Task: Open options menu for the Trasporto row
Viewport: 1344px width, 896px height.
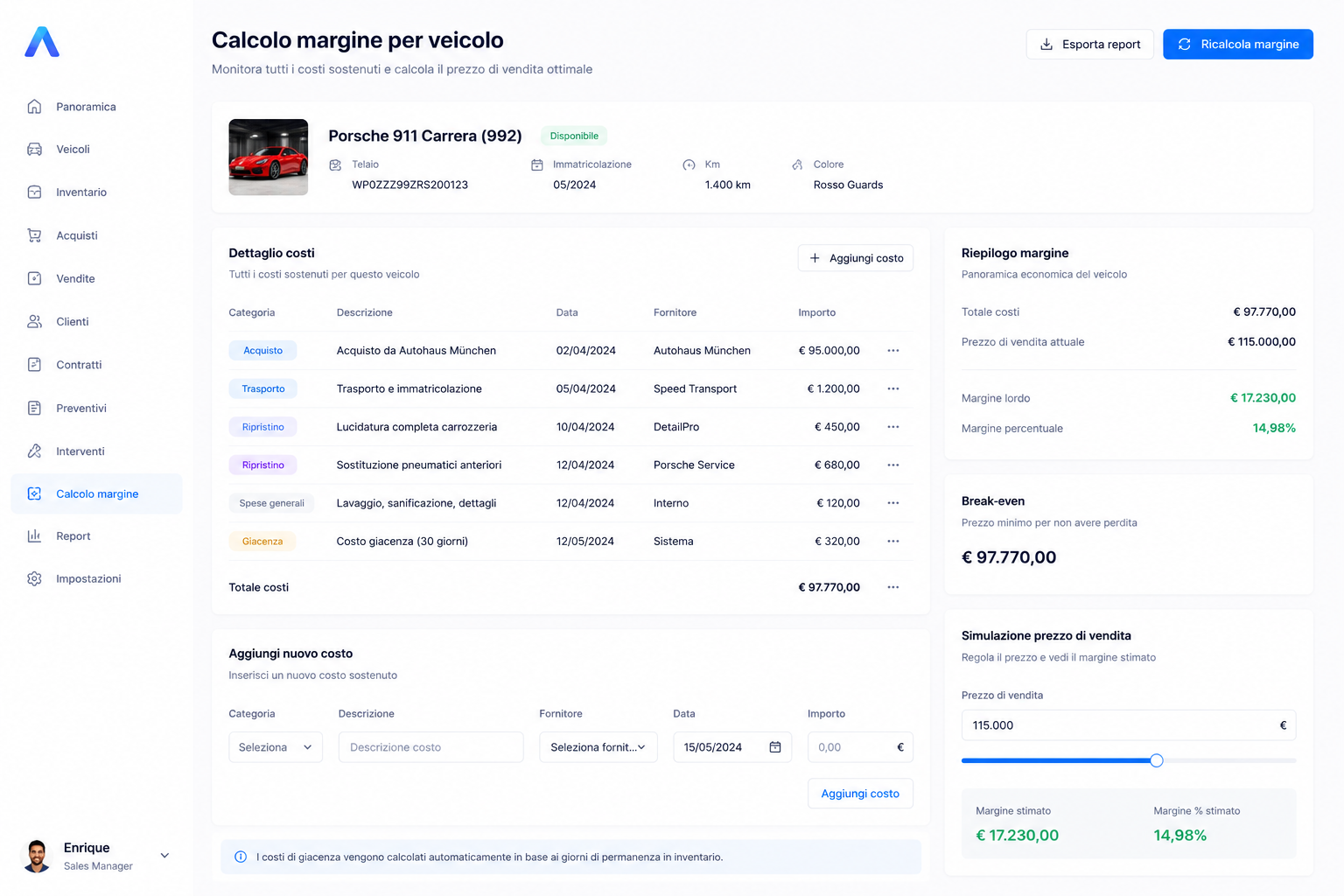Action: click(892, 388)
